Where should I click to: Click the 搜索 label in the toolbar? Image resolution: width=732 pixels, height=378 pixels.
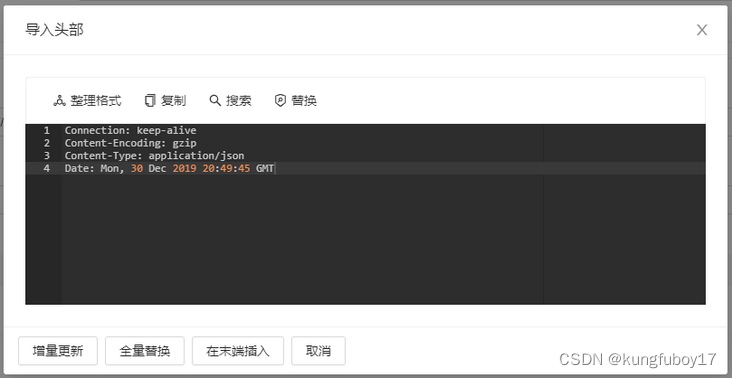coord(239,100)
